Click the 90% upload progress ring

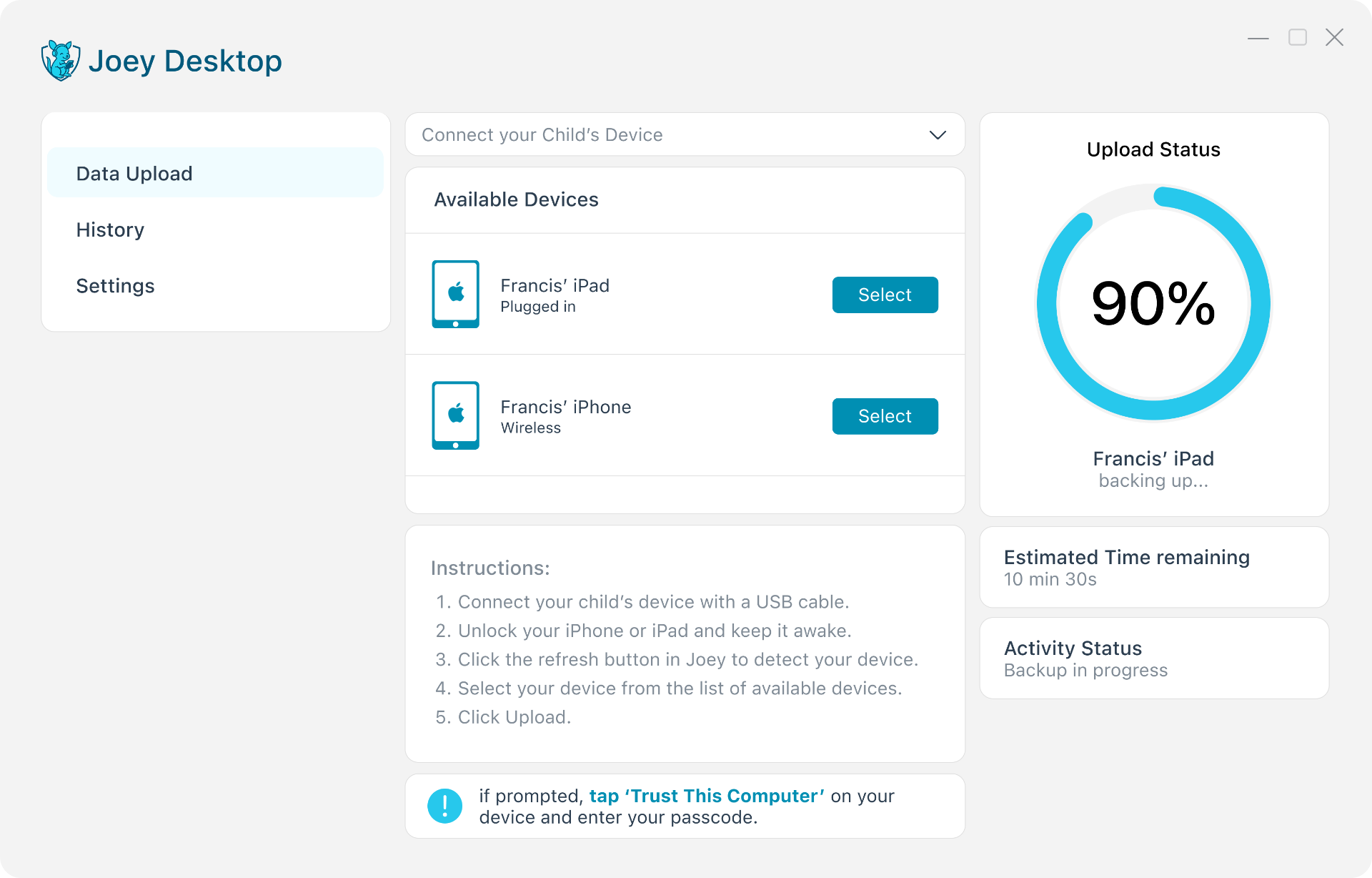[x=1153, y=302]
